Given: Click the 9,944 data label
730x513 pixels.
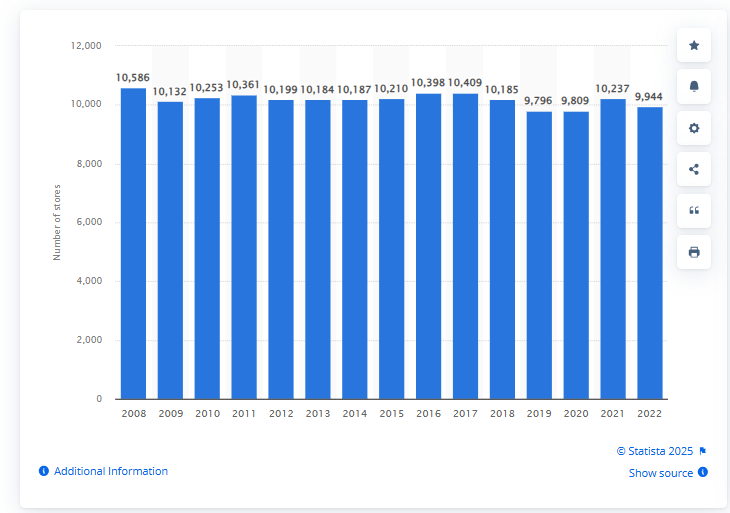Looking at the screenshot, I should [649, 97].
